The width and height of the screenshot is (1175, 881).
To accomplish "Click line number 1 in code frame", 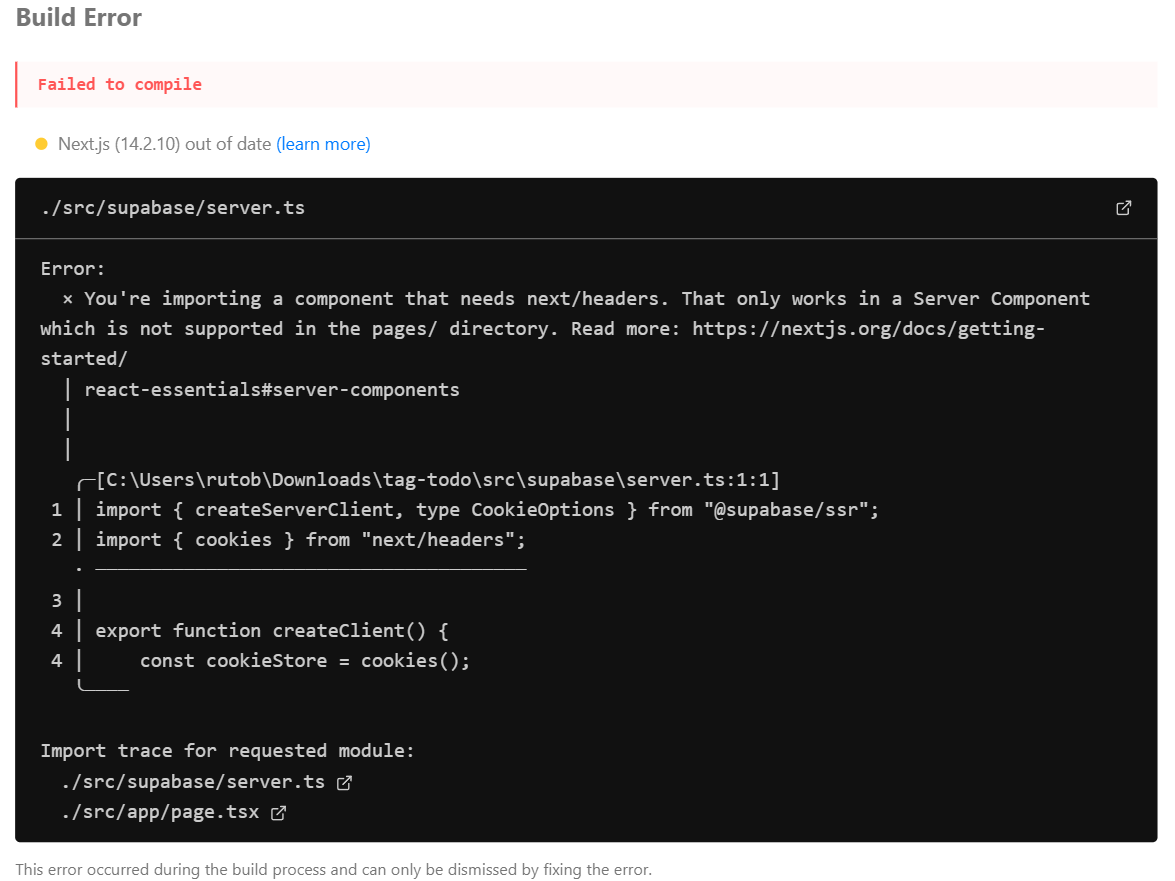I will [x=56, y=510].
